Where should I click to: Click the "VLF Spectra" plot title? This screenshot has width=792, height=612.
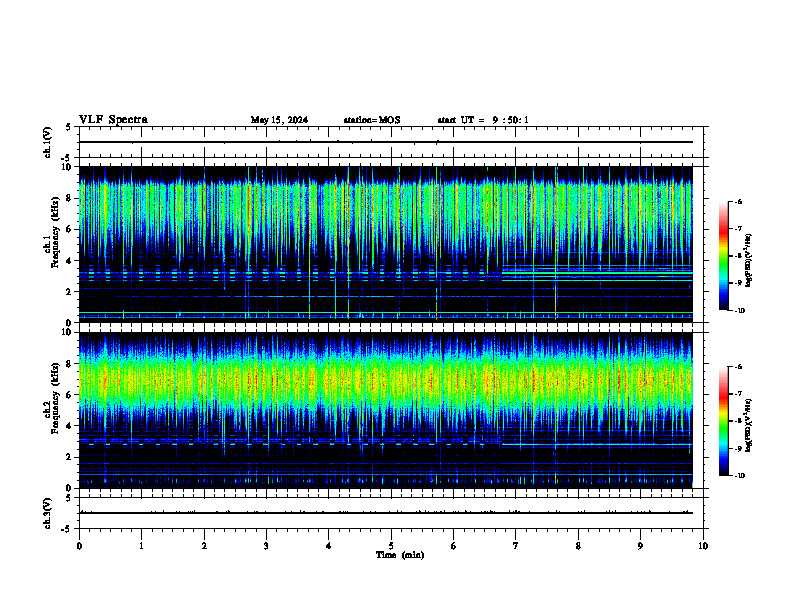(113, 120)
